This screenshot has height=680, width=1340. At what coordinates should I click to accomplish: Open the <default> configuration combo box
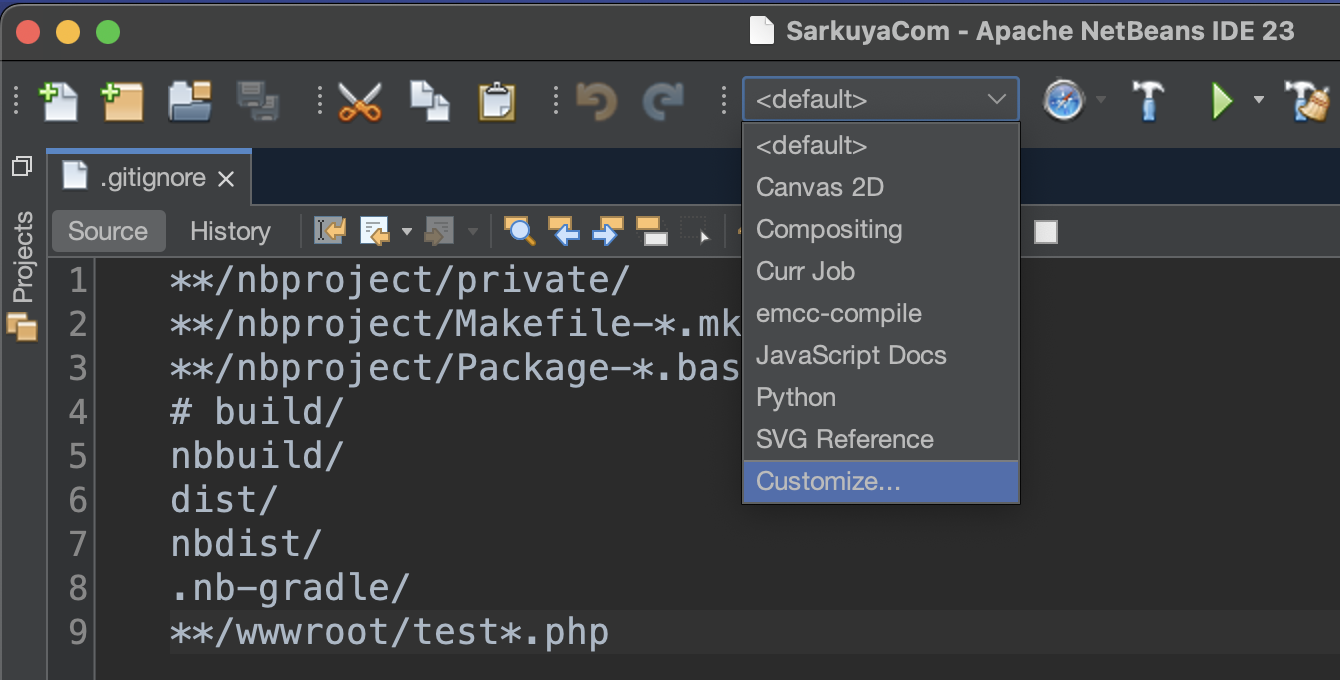coord(881,99)
